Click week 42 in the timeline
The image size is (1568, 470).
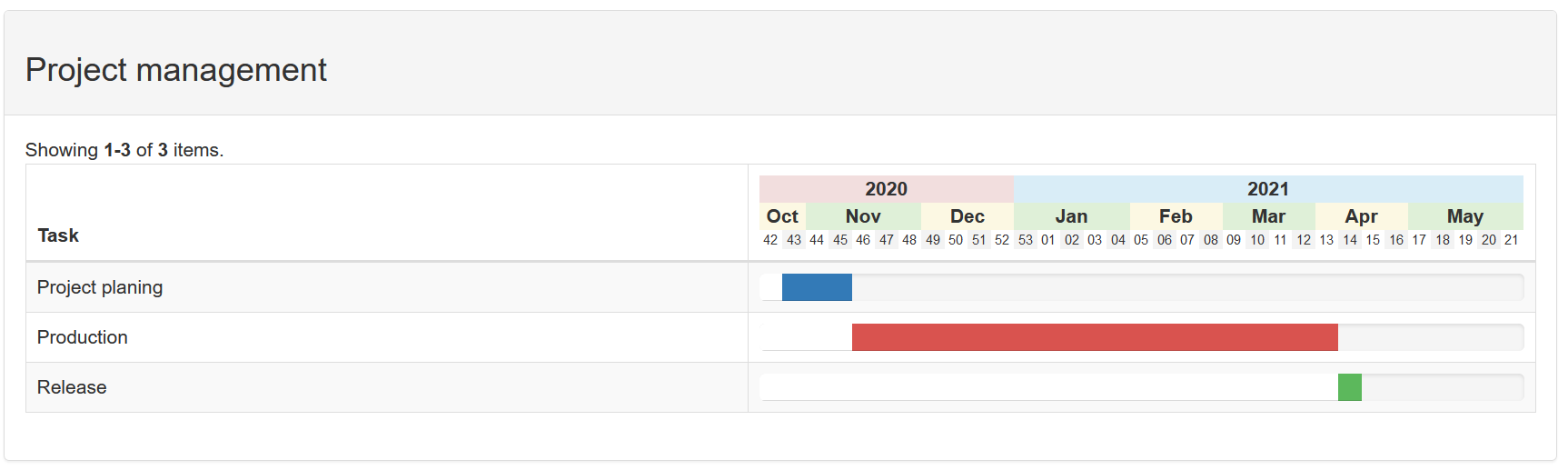point(770,240)
